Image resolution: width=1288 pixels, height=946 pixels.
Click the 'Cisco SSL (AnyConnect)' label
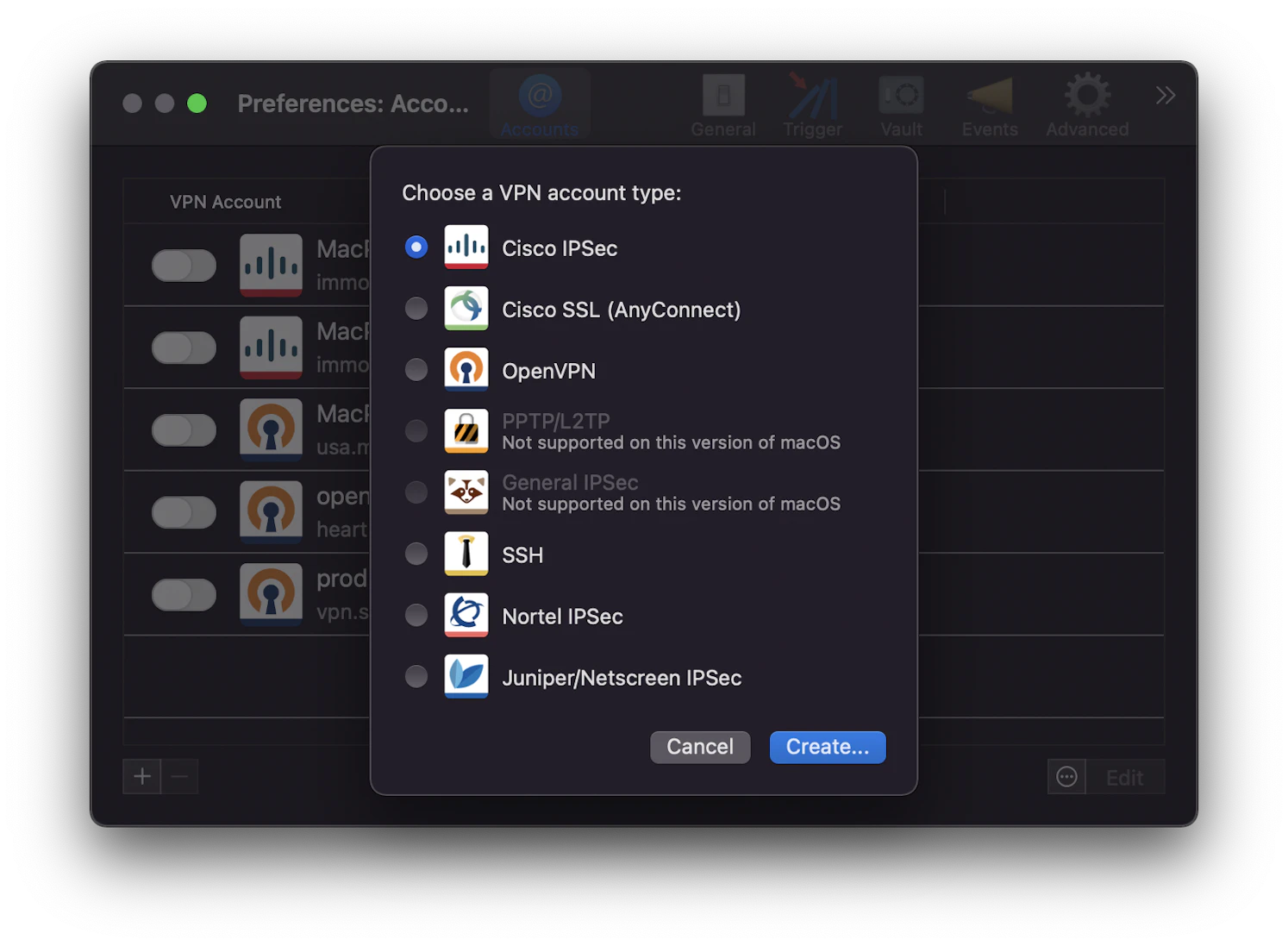[622, 310]
